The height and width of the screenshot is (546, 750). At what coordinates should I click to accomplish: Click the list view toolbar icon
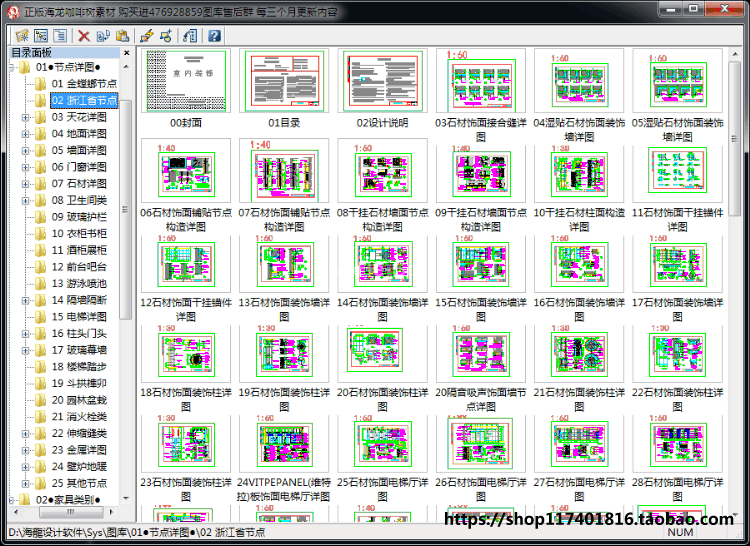point(59,36)
